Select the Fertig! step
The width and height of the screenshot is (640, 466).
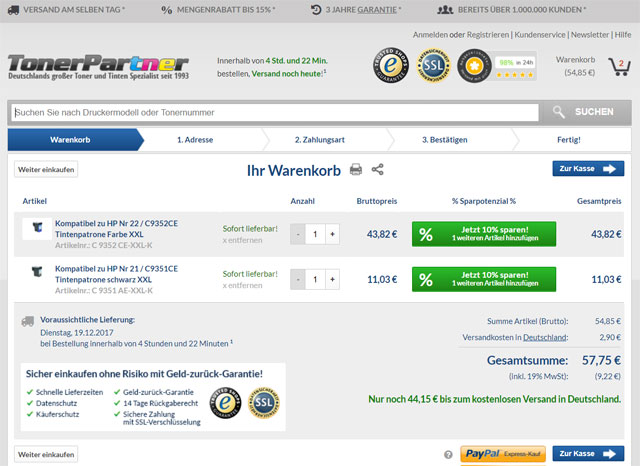coord(569,140)
